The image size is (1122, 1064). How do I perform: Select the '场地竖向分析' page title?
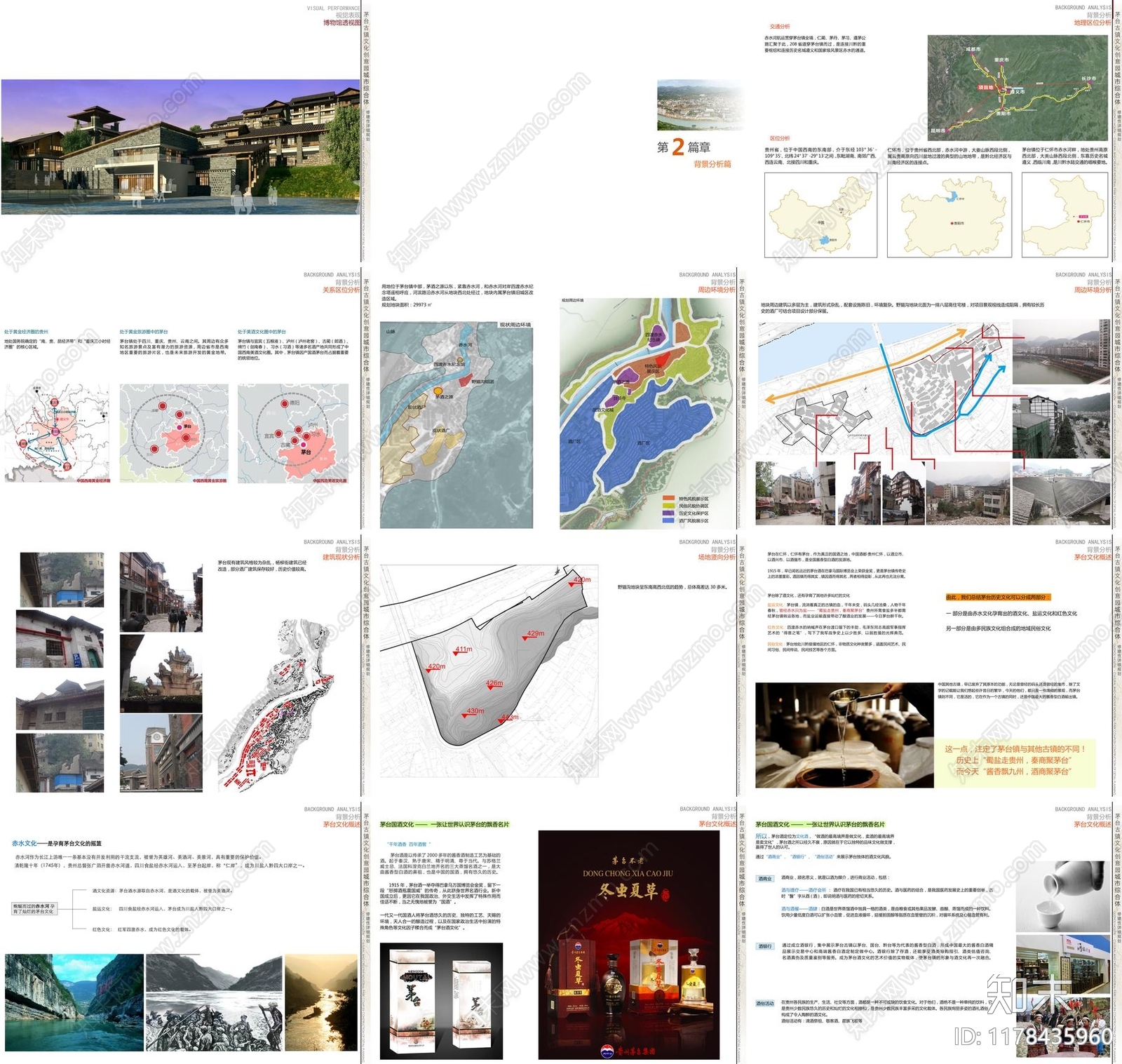717,557
